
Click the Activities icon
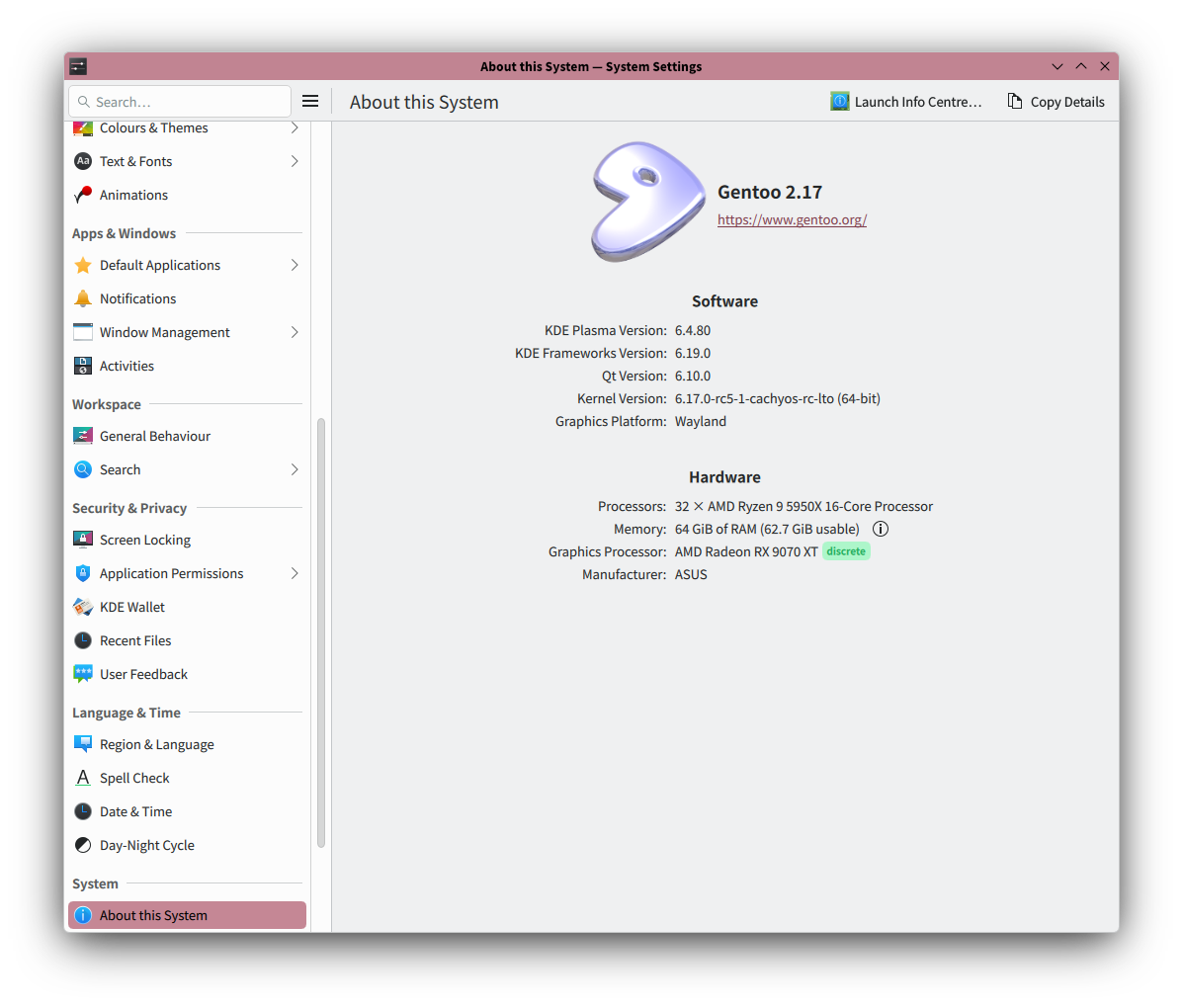[83, 366]
